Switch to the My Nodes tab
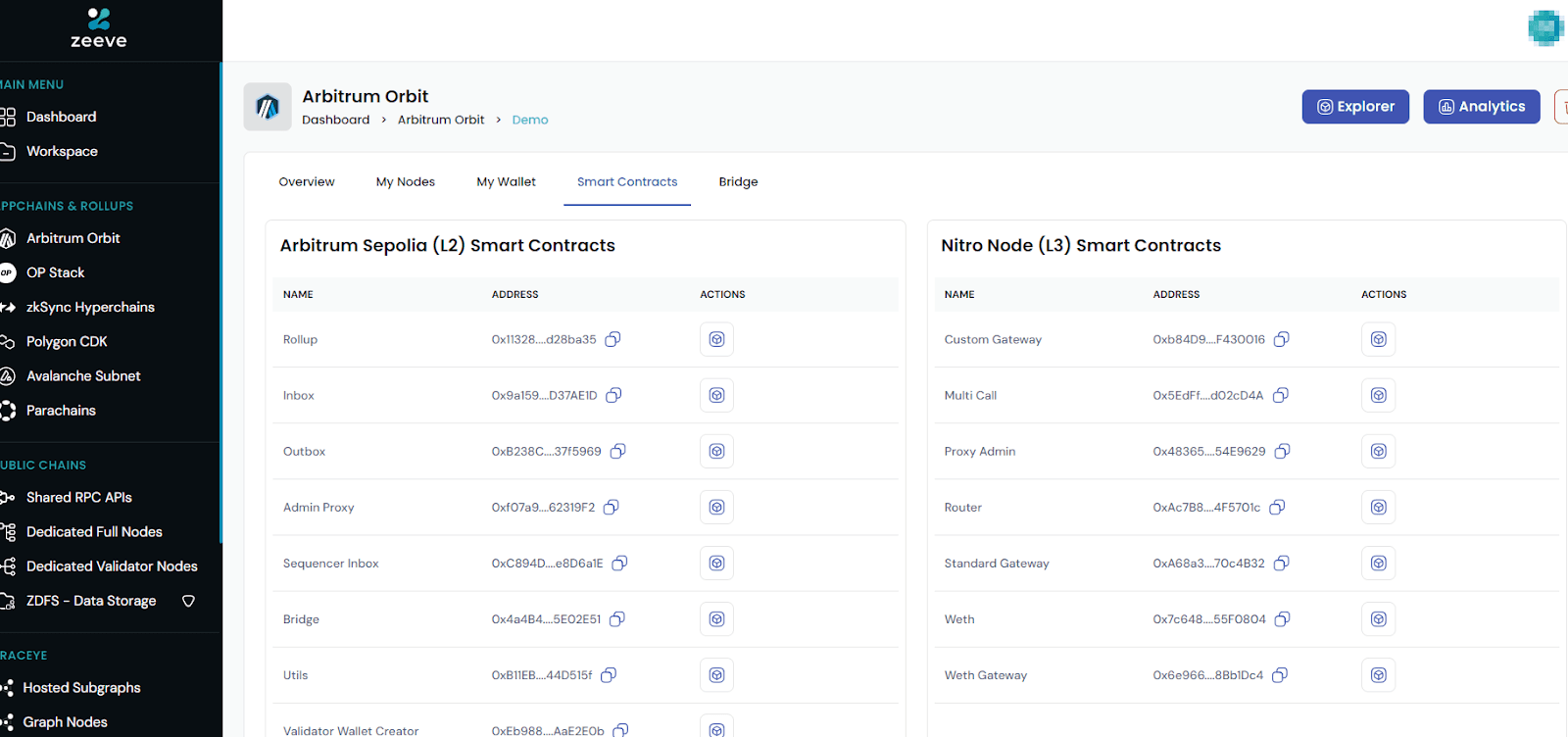Viewport: 1568px width, 737px height. click(406, 181)
